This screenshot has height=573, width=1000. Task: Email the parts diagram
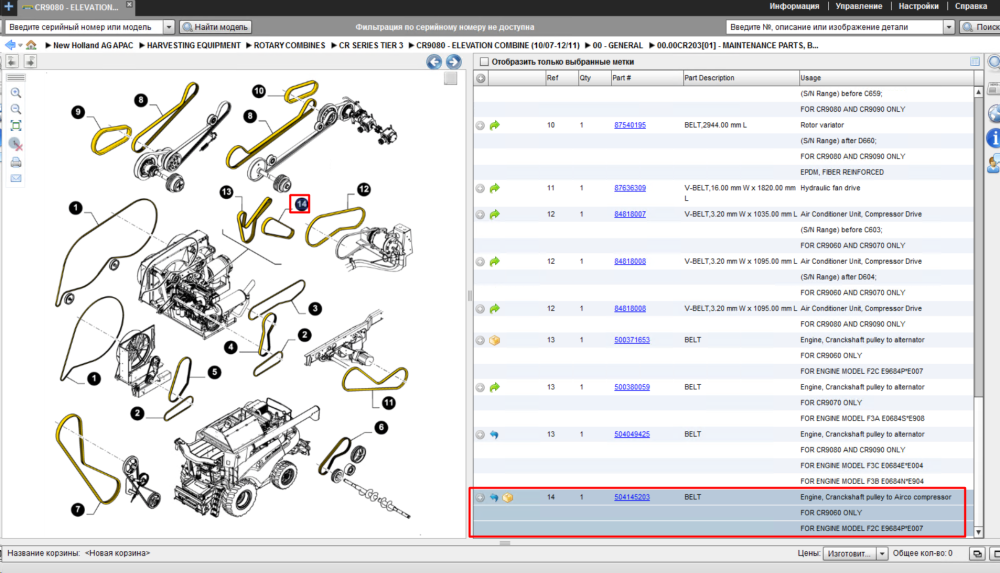16,178
